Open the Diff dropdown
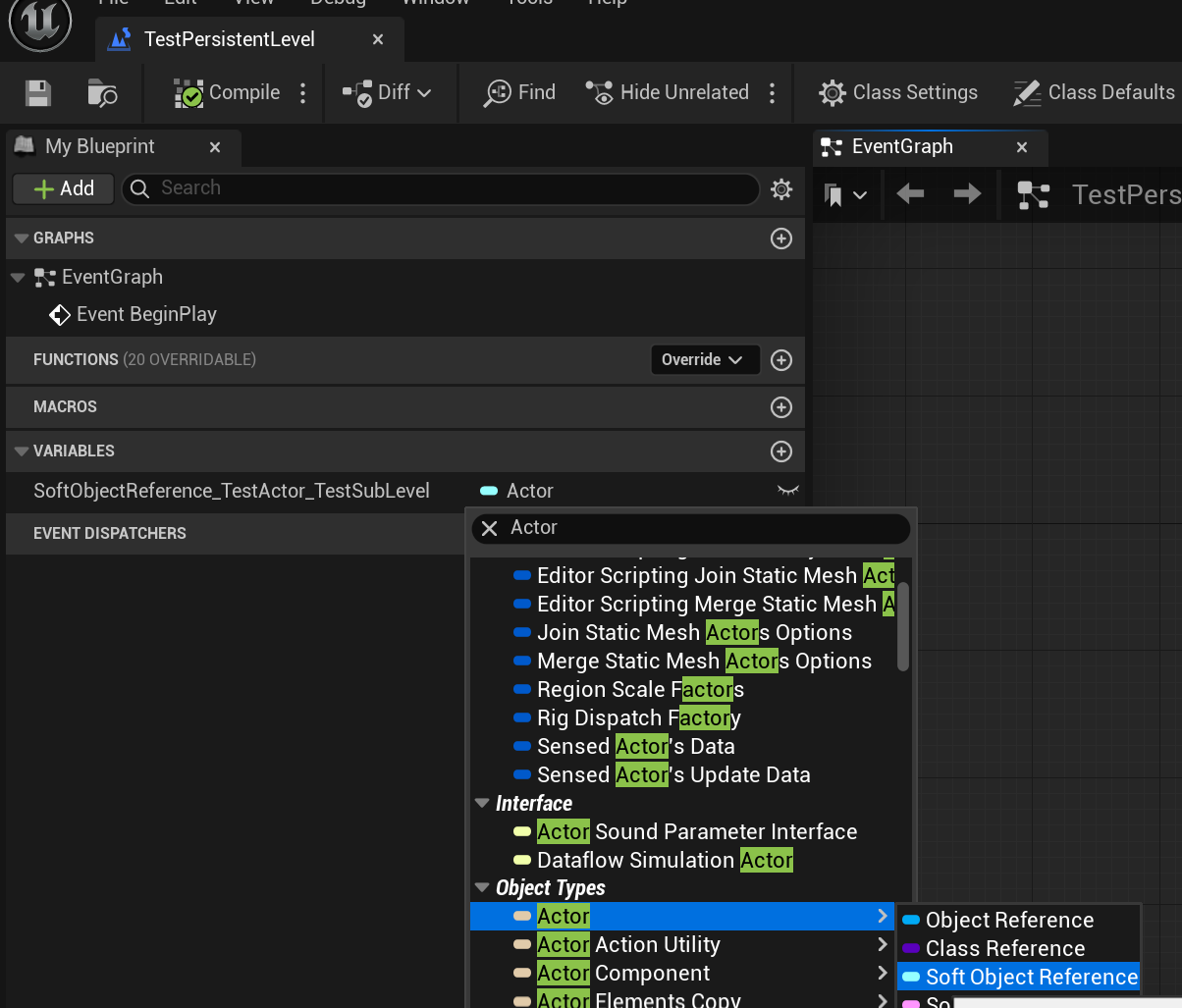Viewport: 1182px width, 1008px height. click(x=387, y=93)
